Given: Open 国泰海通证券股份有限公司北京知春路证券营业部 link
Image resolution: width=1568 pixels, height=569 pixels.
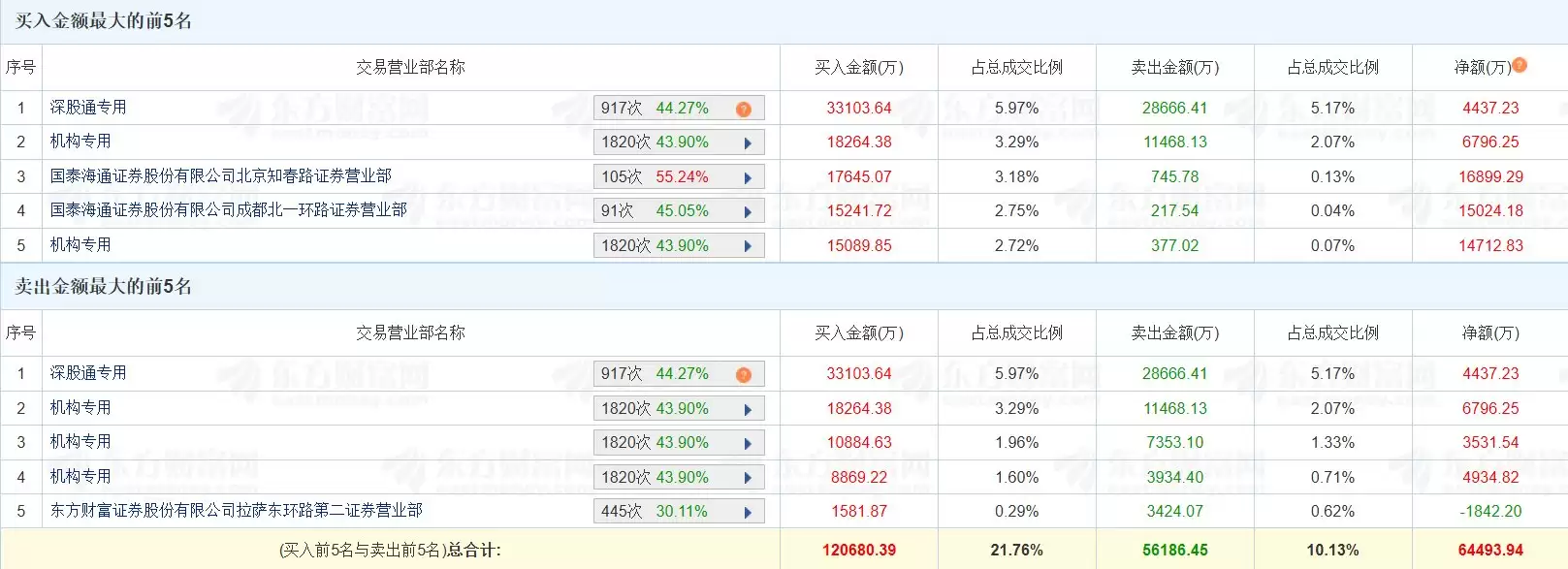Looking at the screenshot, I should click(221, 175).
